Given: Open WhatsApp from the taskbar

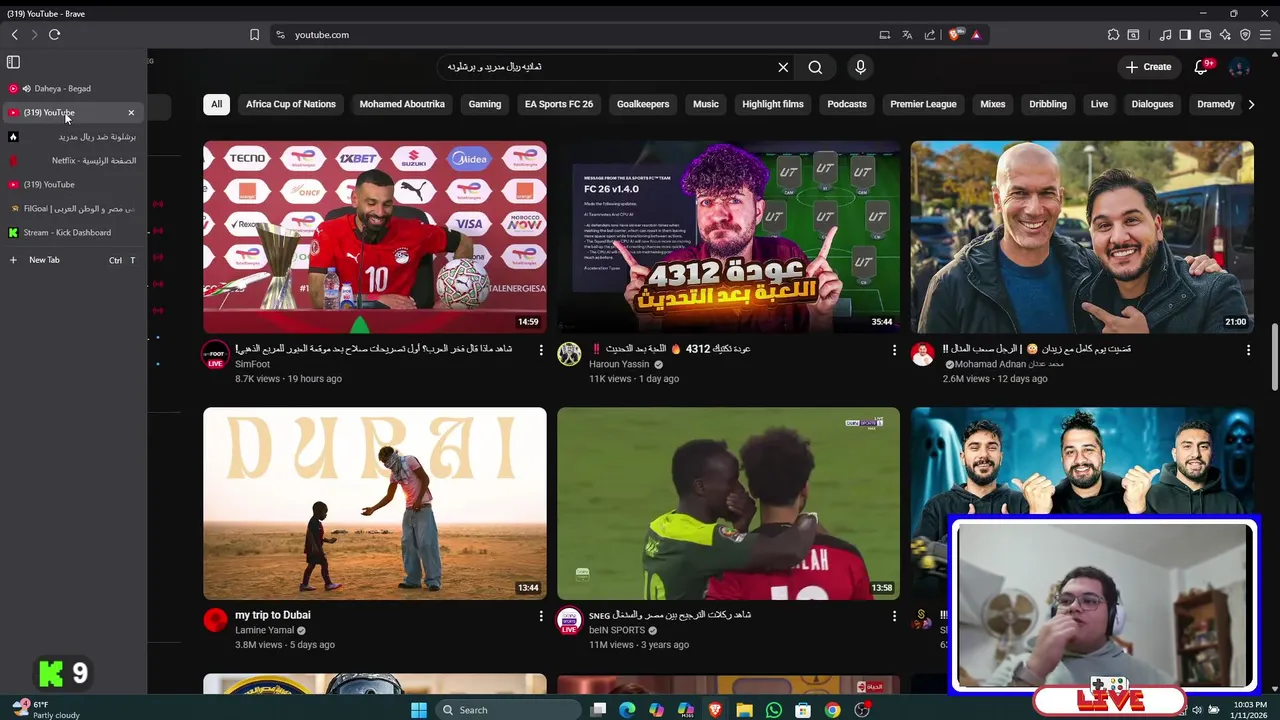Looking at the screenshot, I should [x=774, y=710].
